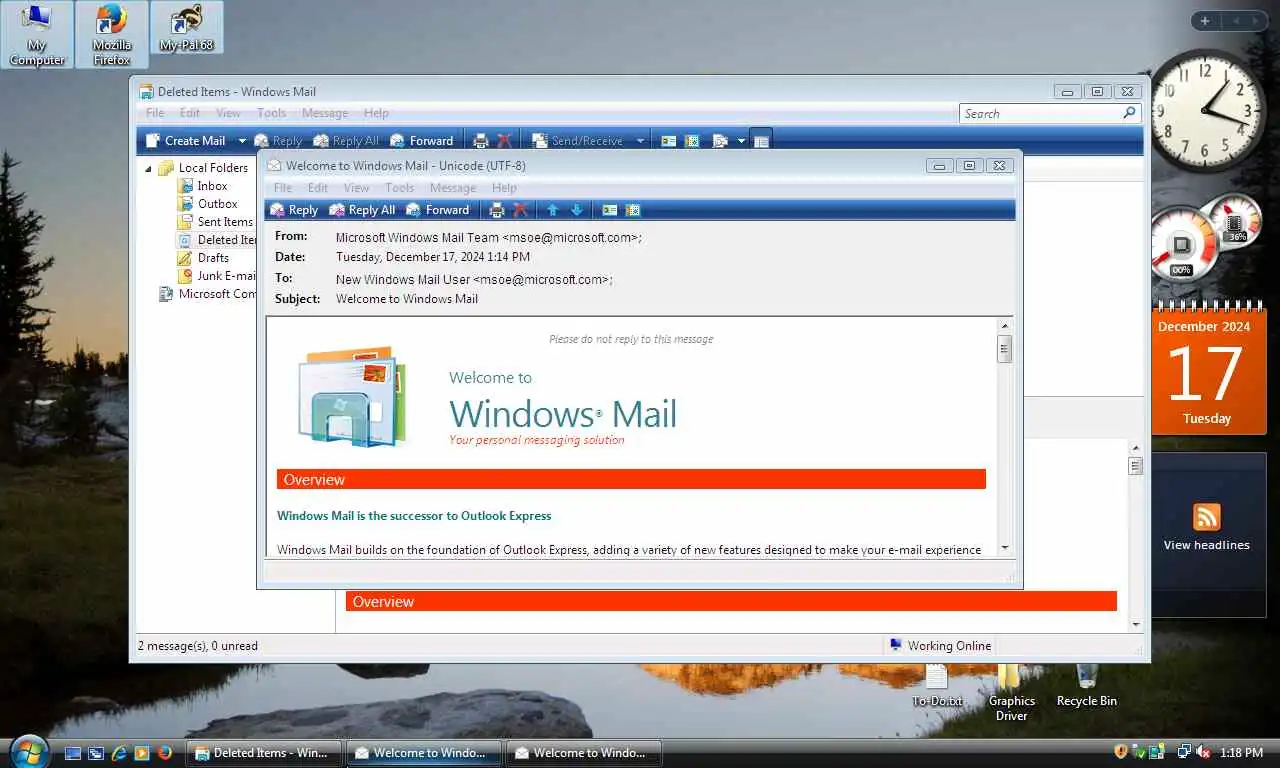Click the magnifier icon in the Search box
The width and height of the screenshot is (1280, 768).
(x=1130, y=114)
